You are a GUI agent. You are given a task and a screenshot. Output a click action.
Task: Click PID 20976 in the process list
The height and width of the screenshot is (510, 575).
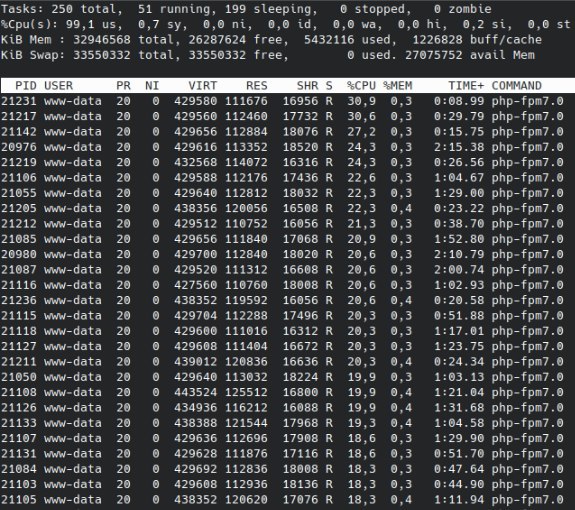[x=19, y=147]
